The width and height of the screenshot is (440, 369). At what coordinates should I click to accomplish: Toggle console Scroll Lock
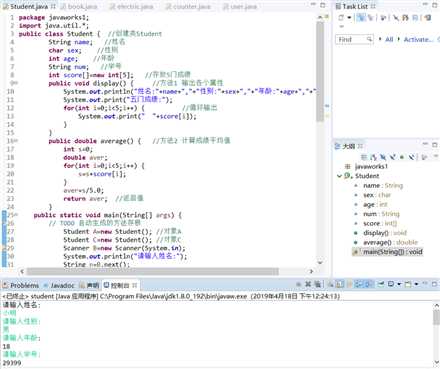click(x=340, y=284)
